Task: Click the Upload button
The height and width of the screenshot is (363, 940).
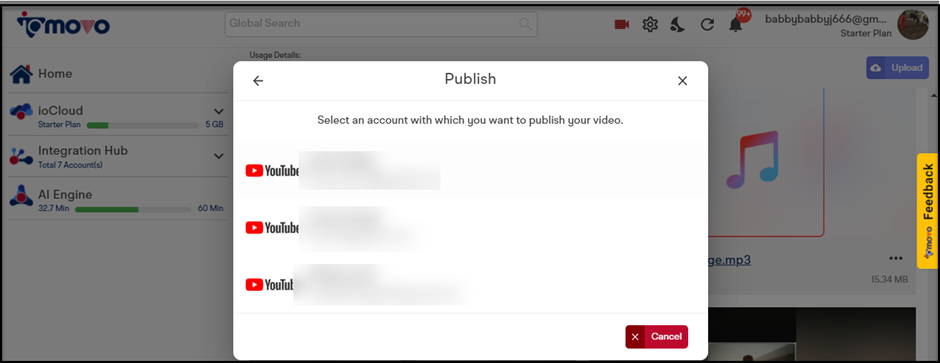Action: click(x=897, y=68)
